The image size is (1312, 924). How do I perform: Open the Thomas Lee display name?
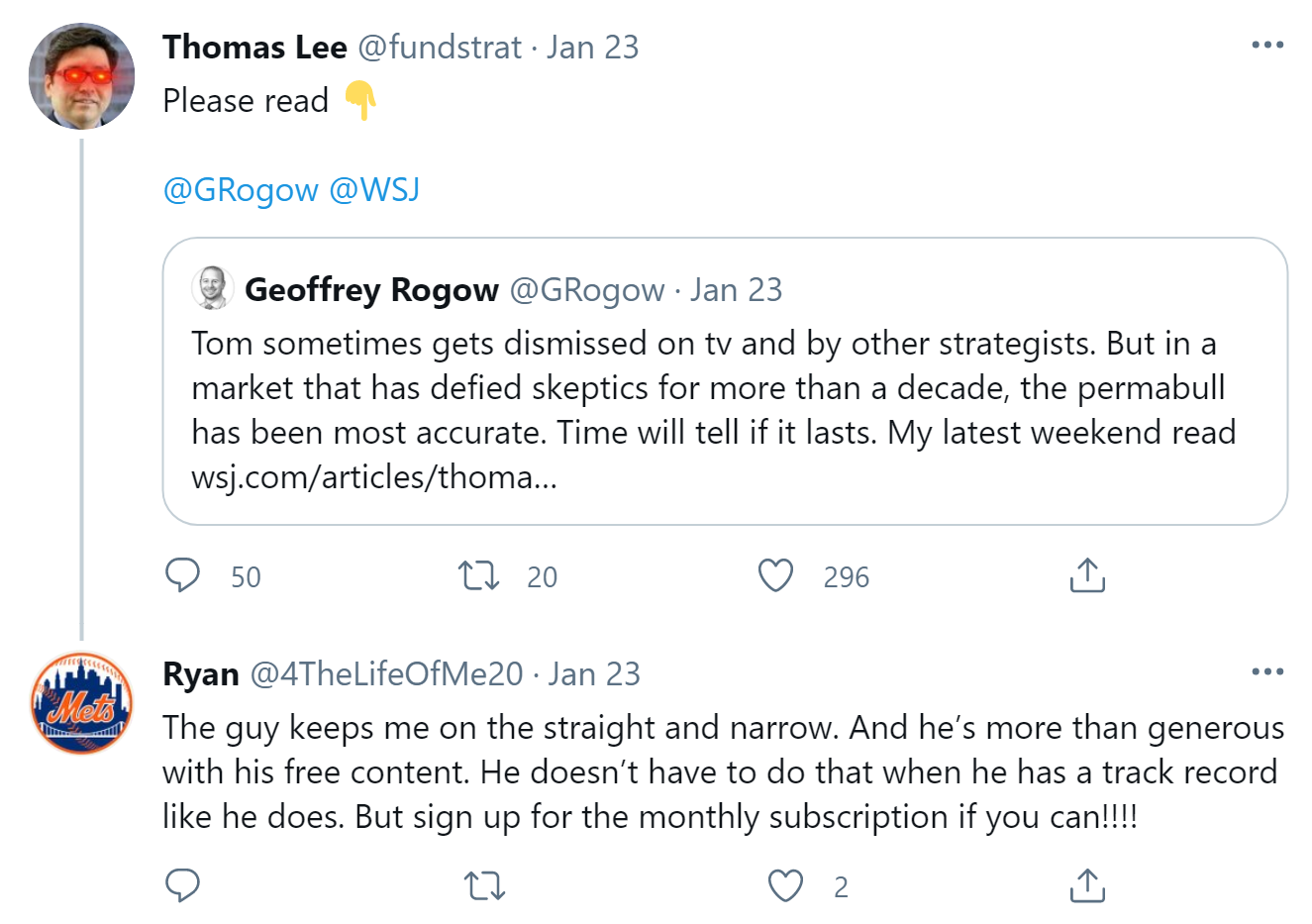(254, 47)
